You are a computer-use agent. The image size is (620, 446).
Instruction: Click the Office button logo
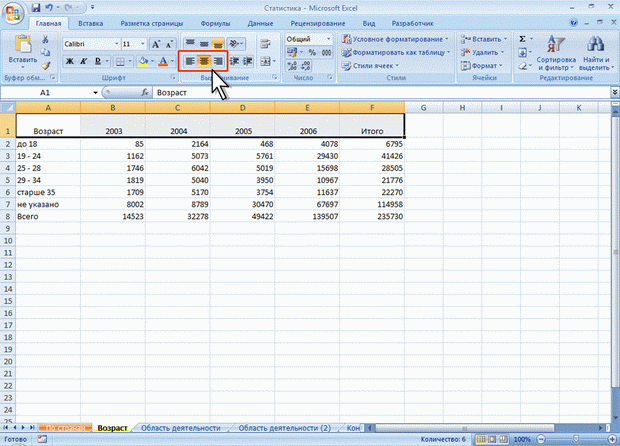point(13,13)
